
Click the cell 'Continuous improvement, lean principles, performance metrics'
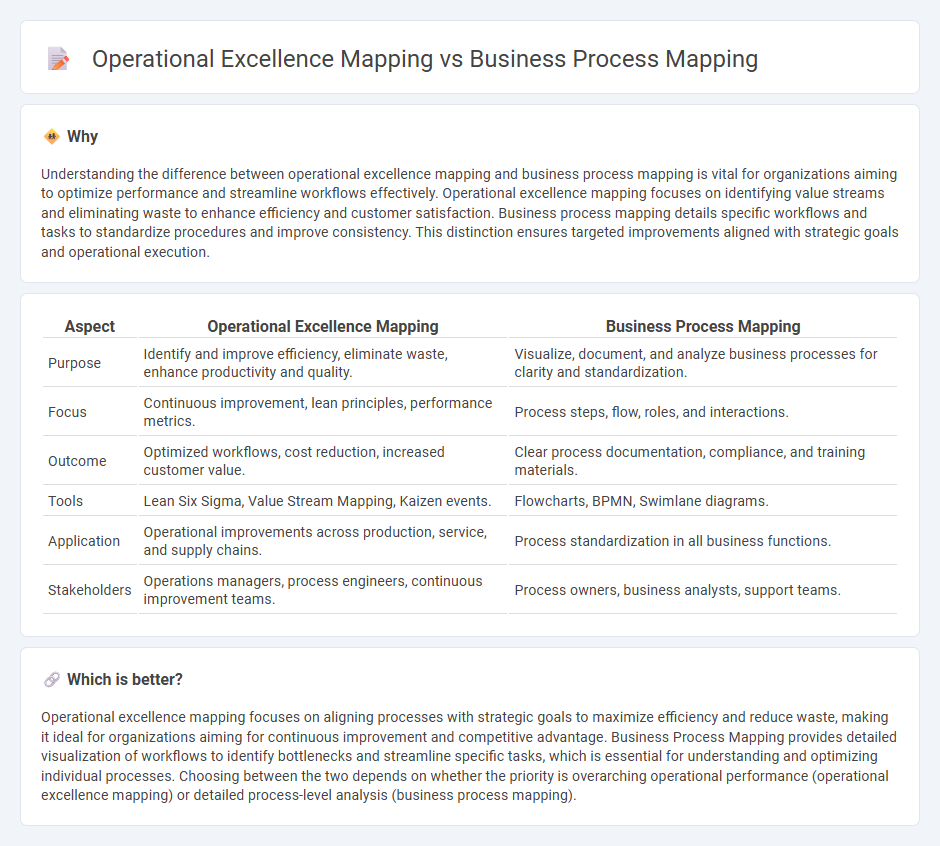tap(323, 412)
